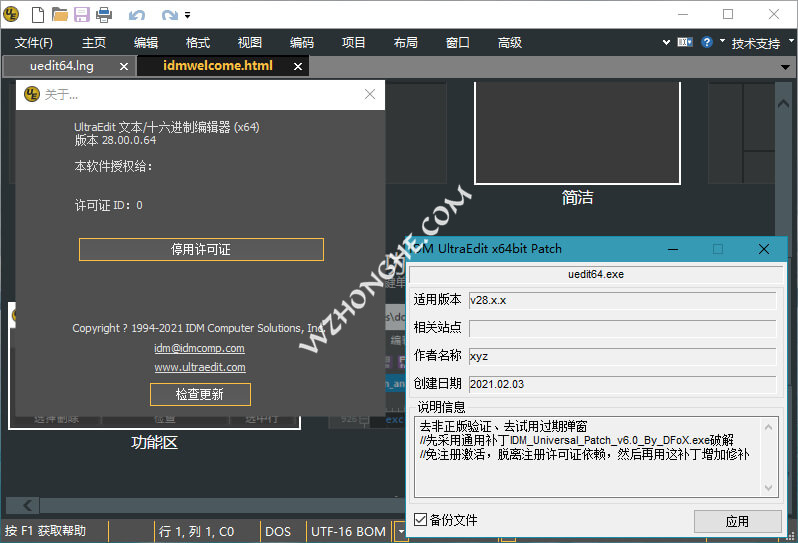Switch to the 主页 ribbon tab
Image resolution: width=798 pixels, height=543 pixels.
(94, 43)
